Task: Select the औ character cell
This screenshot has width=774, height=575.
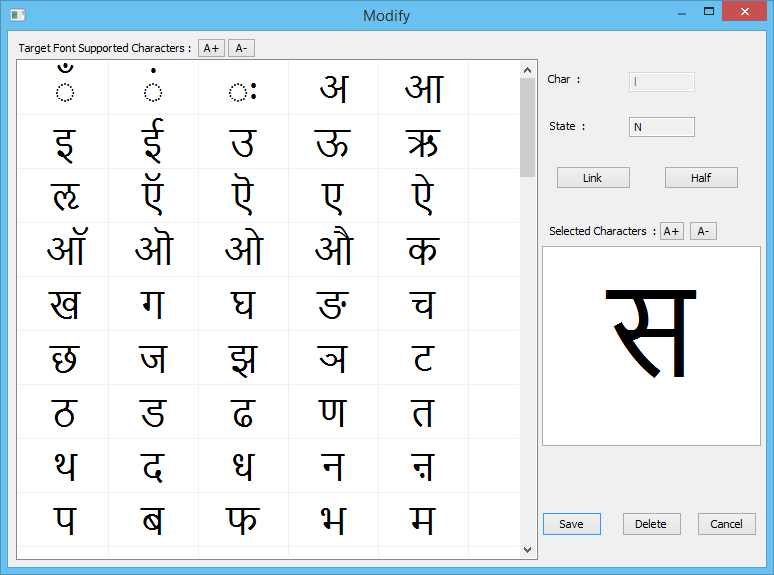Action: [x=333, y=249]
